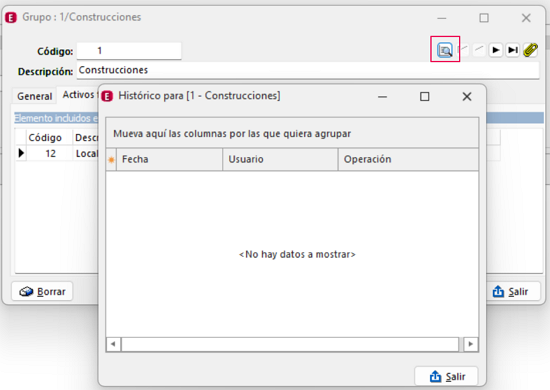Screen dimensions: 550x390
Task: Minimize the Grupo window
Action: 442,18
